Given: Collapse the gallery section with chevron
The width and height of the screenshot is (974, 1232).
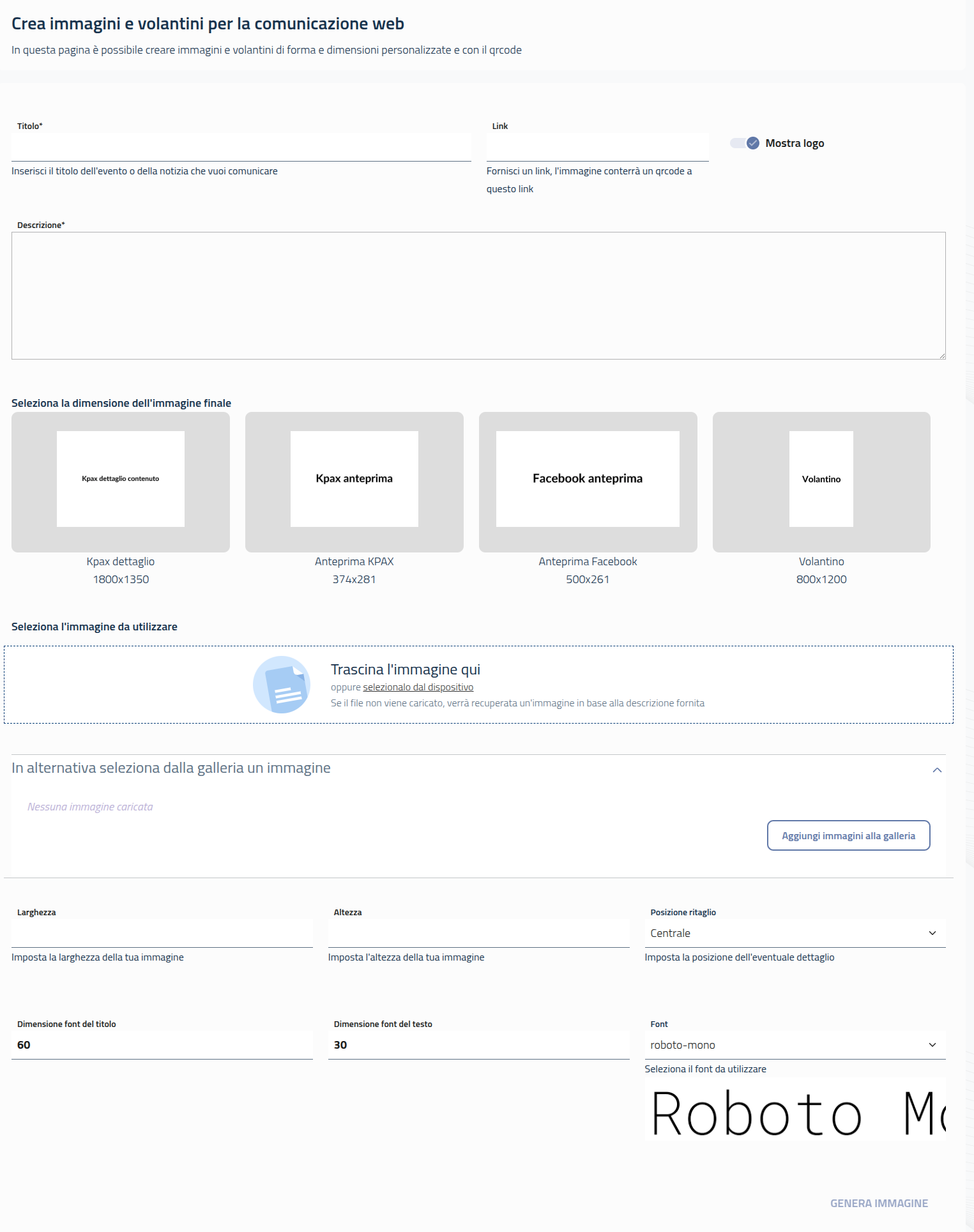Looking at the screenshot, I should (x=937, y=770).
